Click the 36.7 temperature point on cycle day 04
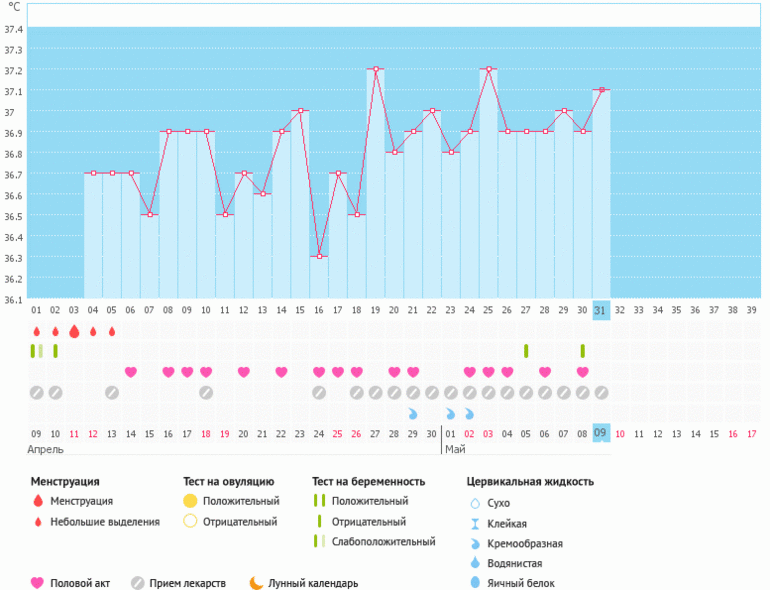The height and width of the screenshot is (590, 770). tap(93, 173)
